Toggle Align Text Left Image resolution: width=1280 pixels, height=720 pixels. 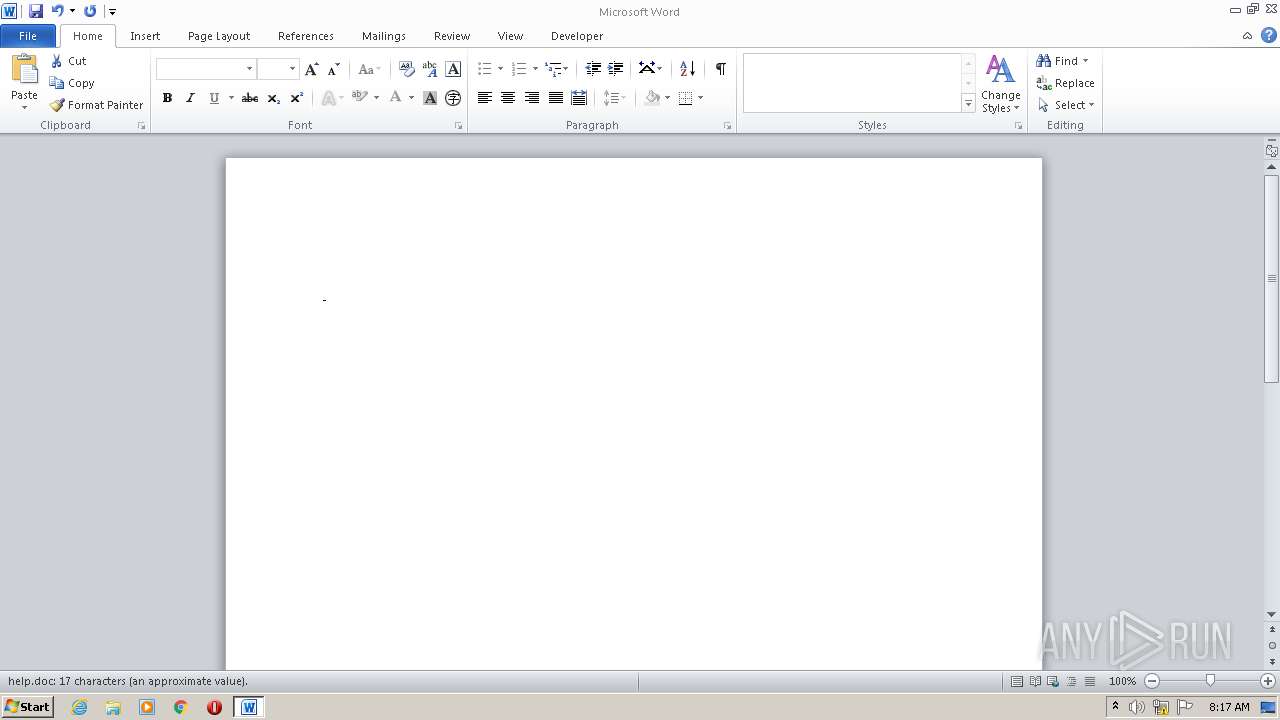point(485,98)
